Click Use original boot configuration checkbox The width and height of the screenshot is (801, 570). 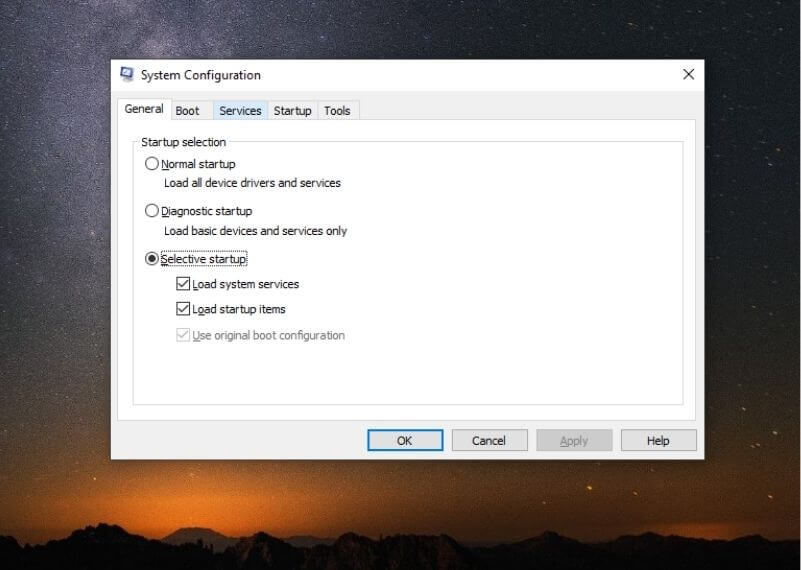[183, 335]
